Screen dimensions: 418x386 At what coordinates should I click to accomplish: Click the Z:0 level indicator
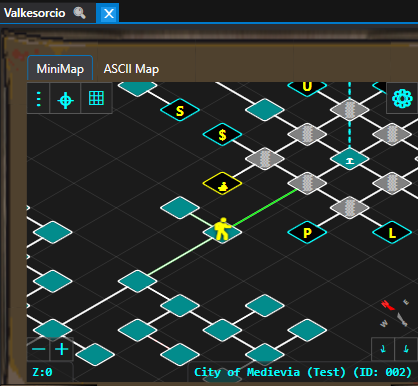tap(42, 372)
